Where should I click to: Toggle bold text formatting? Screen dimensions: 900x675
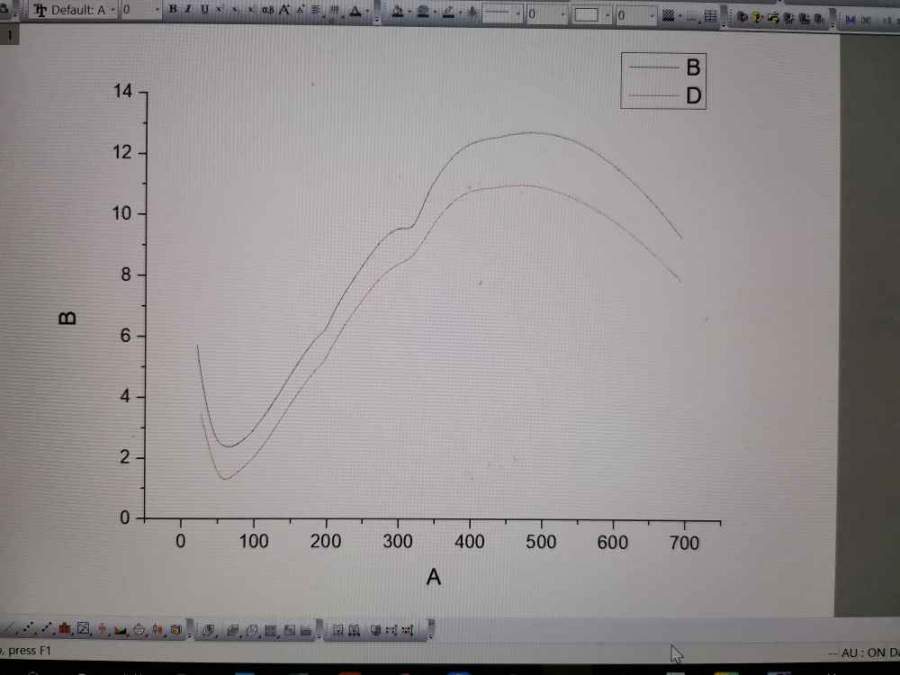173,9
